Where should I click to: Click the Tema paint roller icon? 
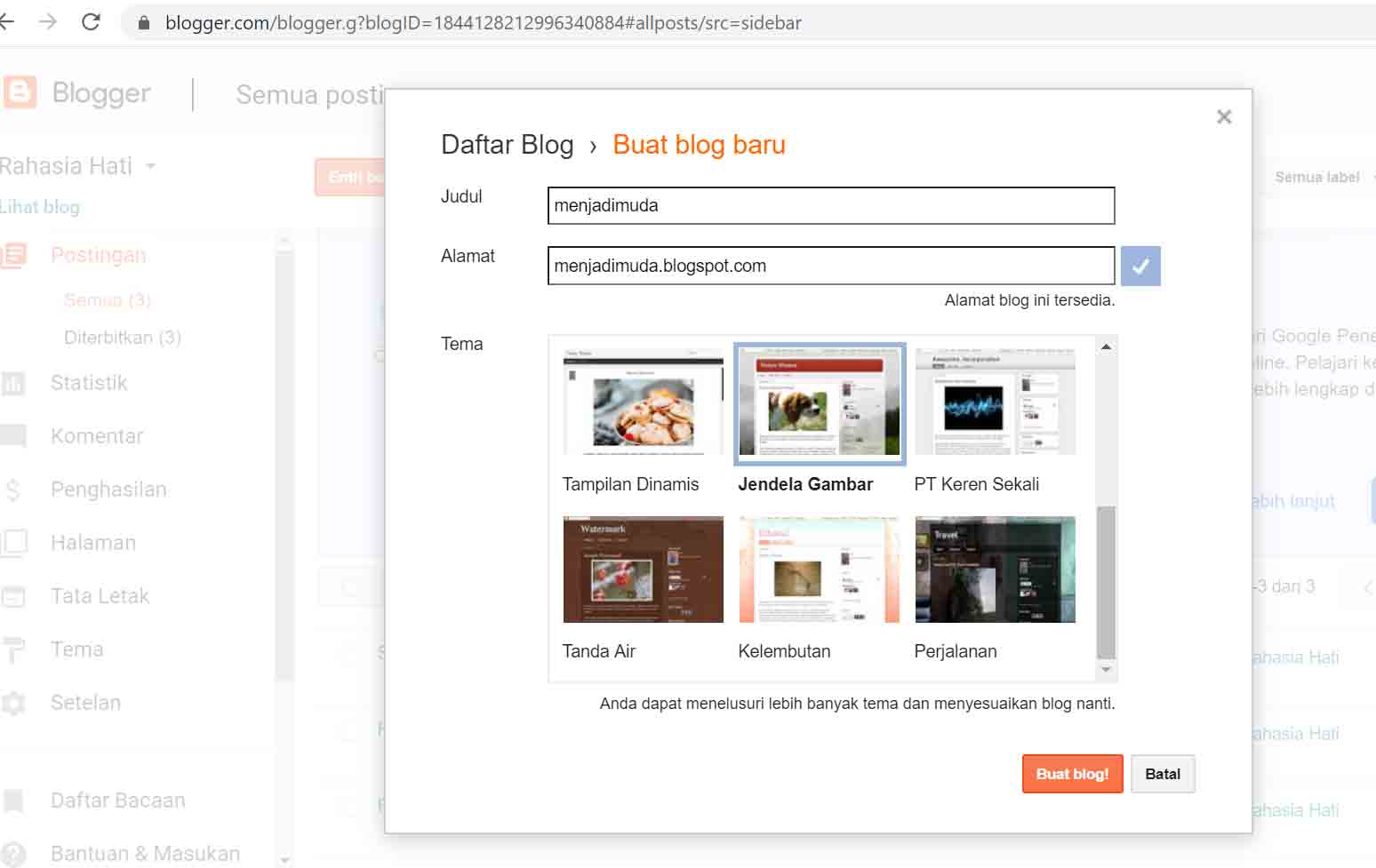point(13,650)
